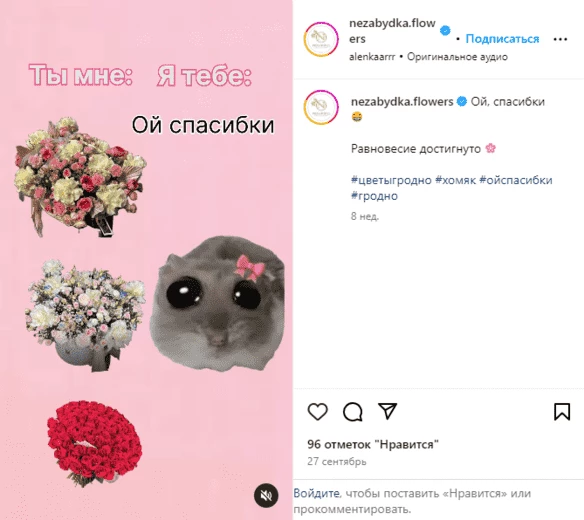The width and height of the screenshot is (584, 520).
Task: Open the #цветыгродно hashtag
Action: 391,180
